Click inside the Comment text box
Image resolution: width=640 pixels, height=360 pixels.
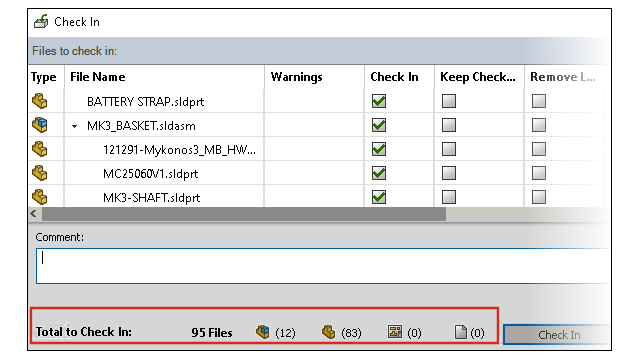(x=323, y=266)
